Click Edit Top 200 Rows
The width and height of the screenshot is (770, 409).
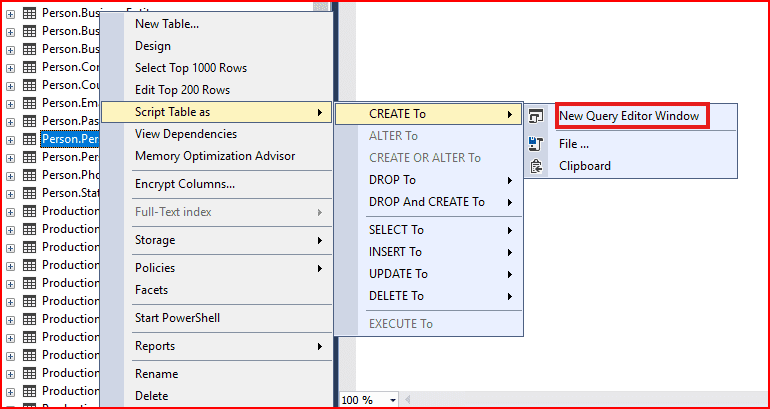coord(182,90)
